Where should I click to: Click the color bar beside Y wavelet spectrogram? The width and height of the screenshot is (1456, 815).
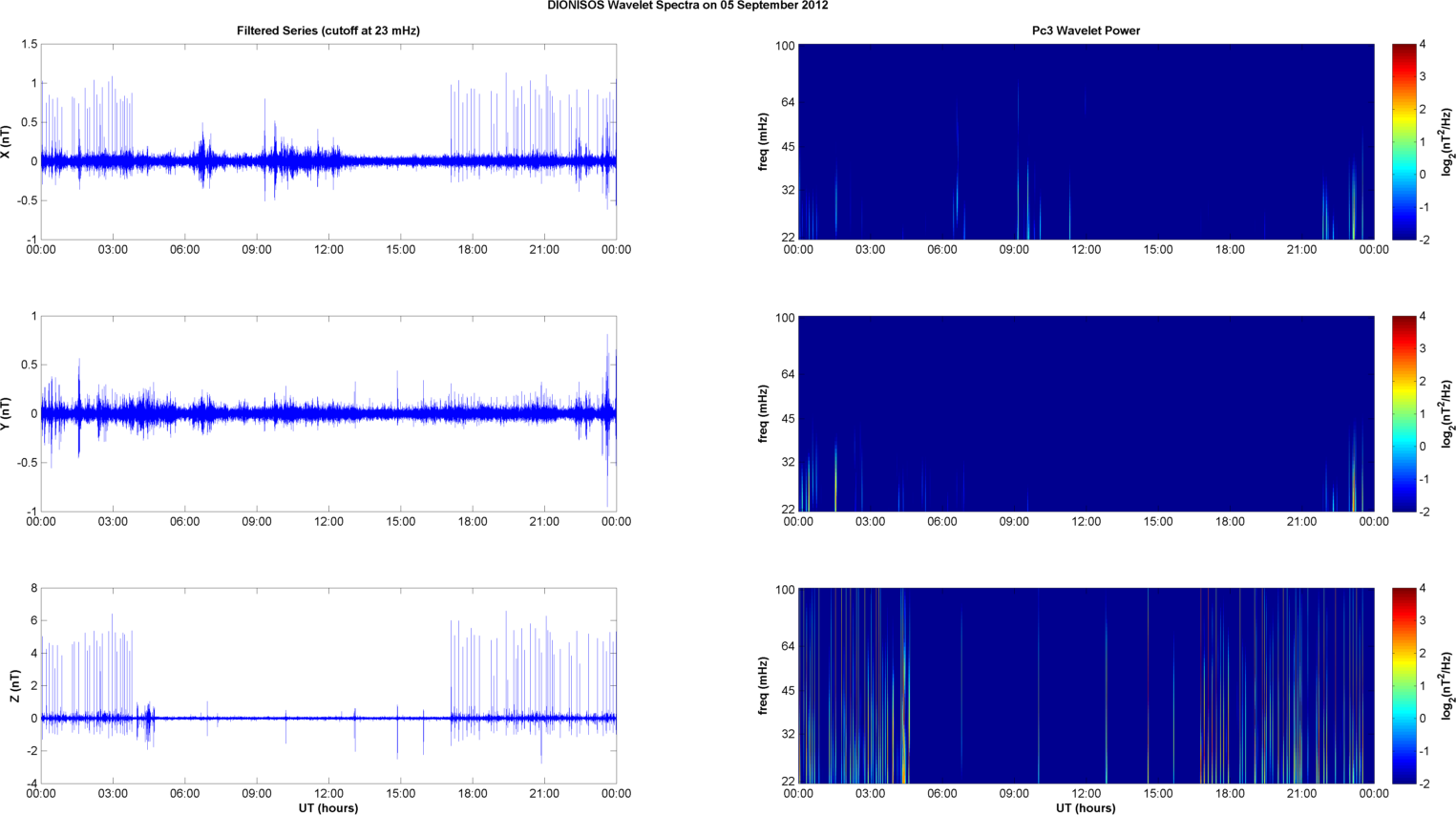click(x=1403, y=414)
